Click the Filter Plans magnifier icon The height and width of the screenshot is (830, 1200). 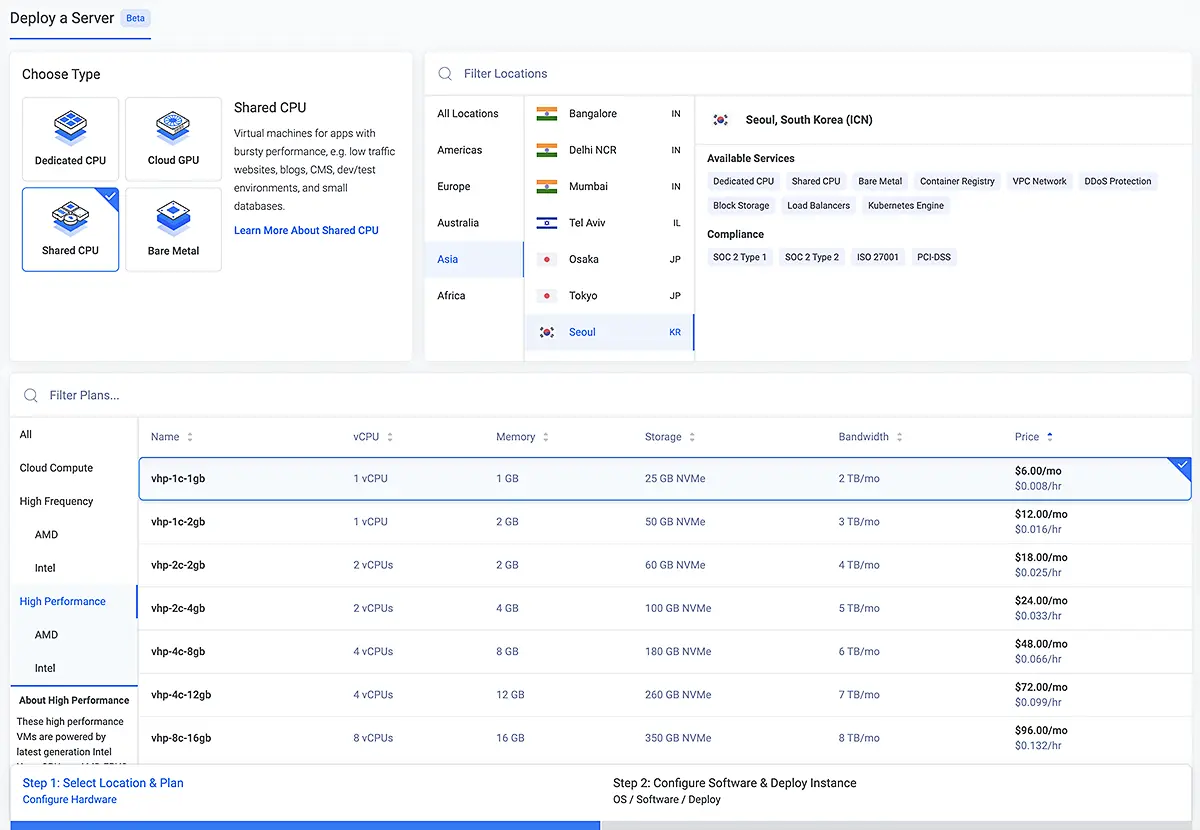coord(31,396)
